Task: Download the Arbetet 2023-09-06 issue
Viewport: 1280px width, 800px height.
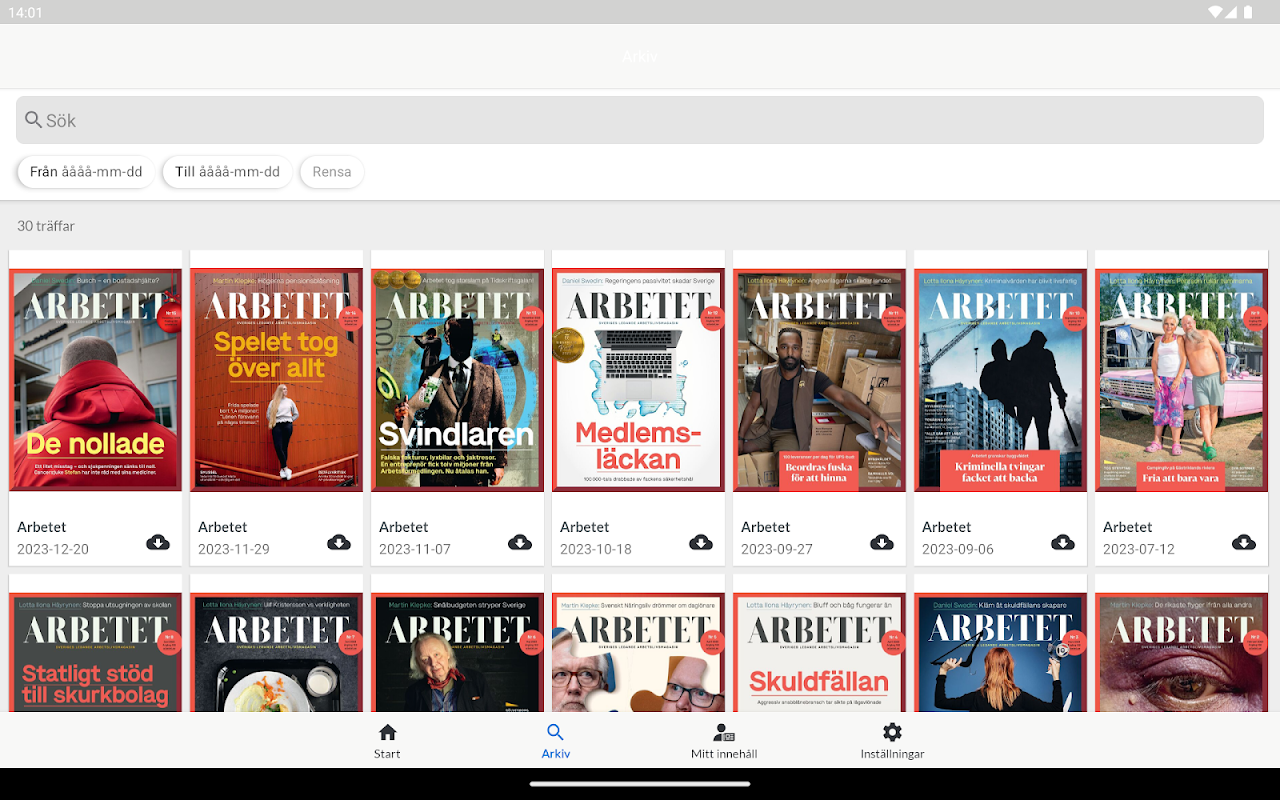Action: tap(1063, 542)
